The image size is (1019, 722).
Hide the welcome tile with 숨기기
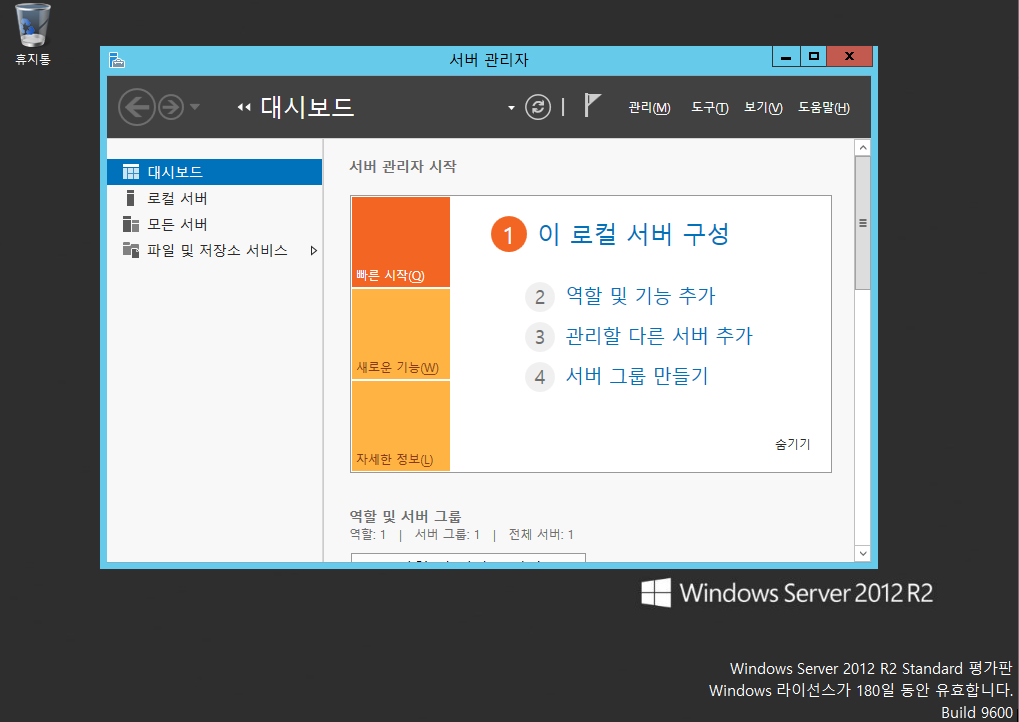[793, 445]
